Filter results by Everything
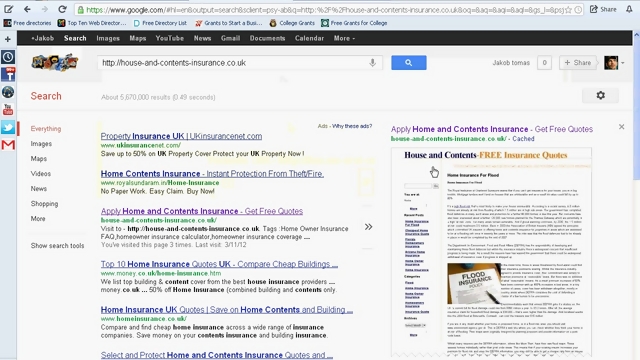Image resolution: width=640 pixels, height=360 pixels. coord(46,129)
